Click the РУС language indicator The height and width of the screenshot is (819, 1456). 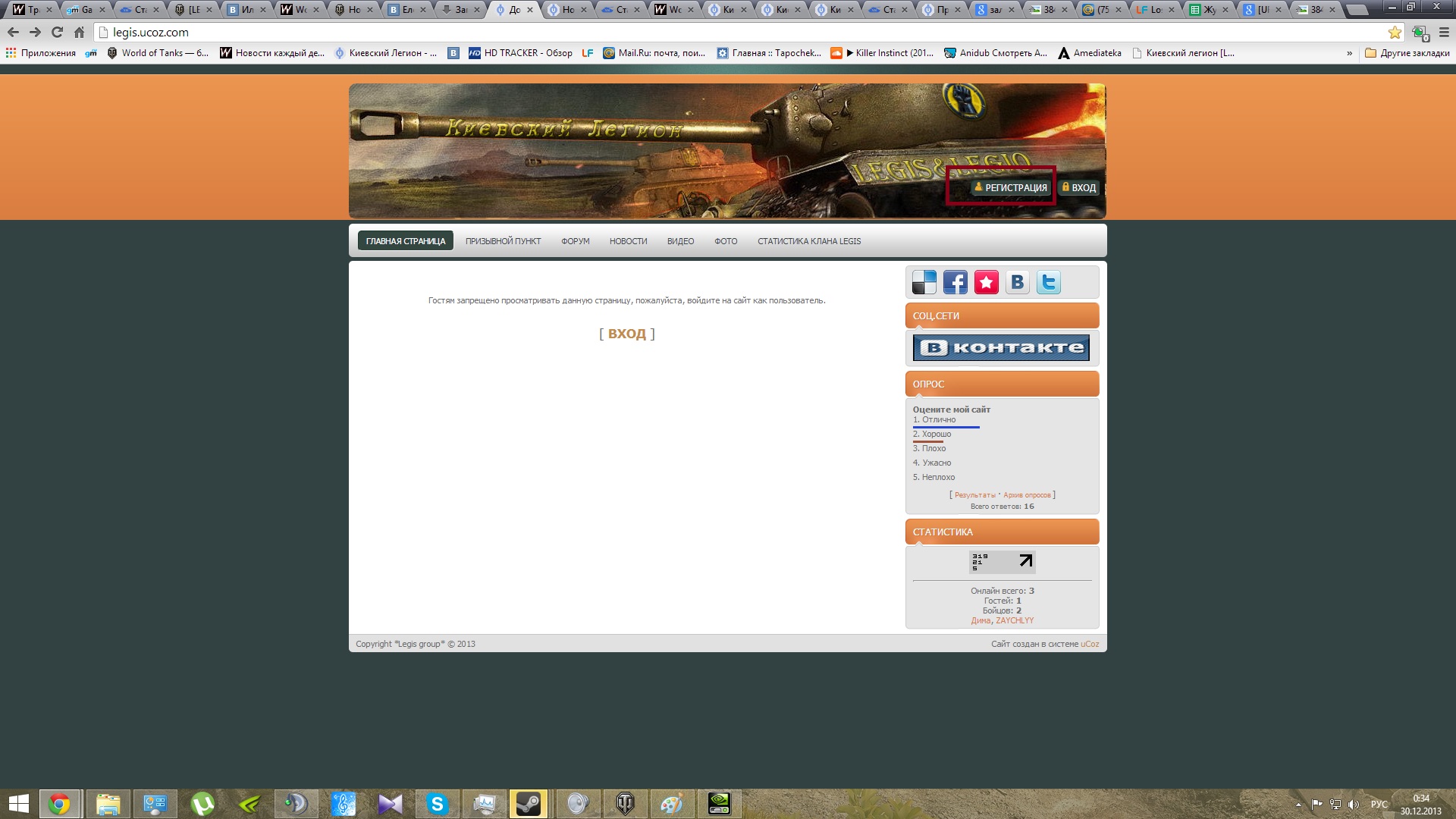tap(1379, 805)
